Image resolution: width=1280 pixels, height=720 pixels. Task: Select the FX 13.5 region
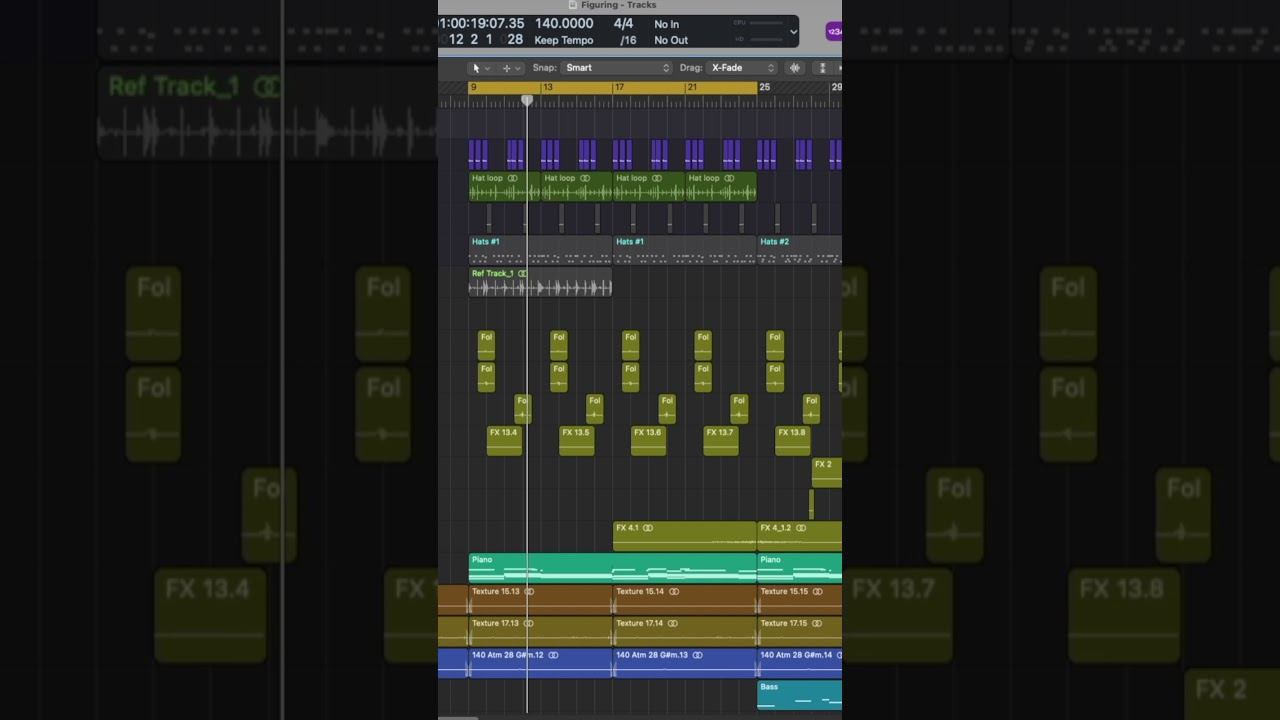pos(576,441)
